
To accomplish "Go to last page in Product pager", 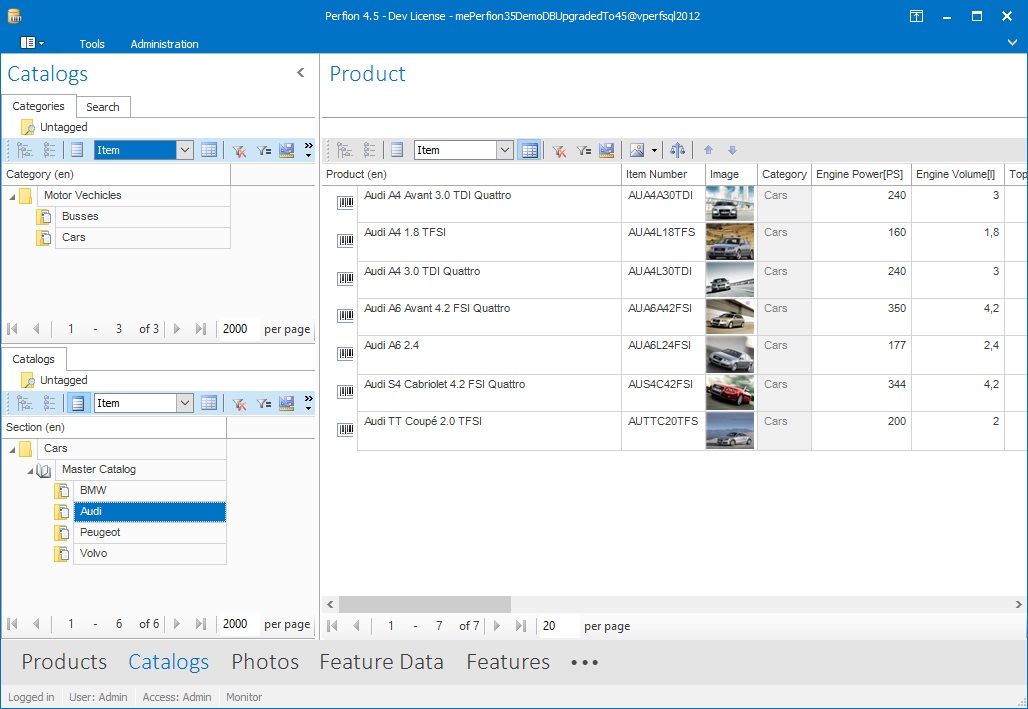I will click(x=521, y=626).
